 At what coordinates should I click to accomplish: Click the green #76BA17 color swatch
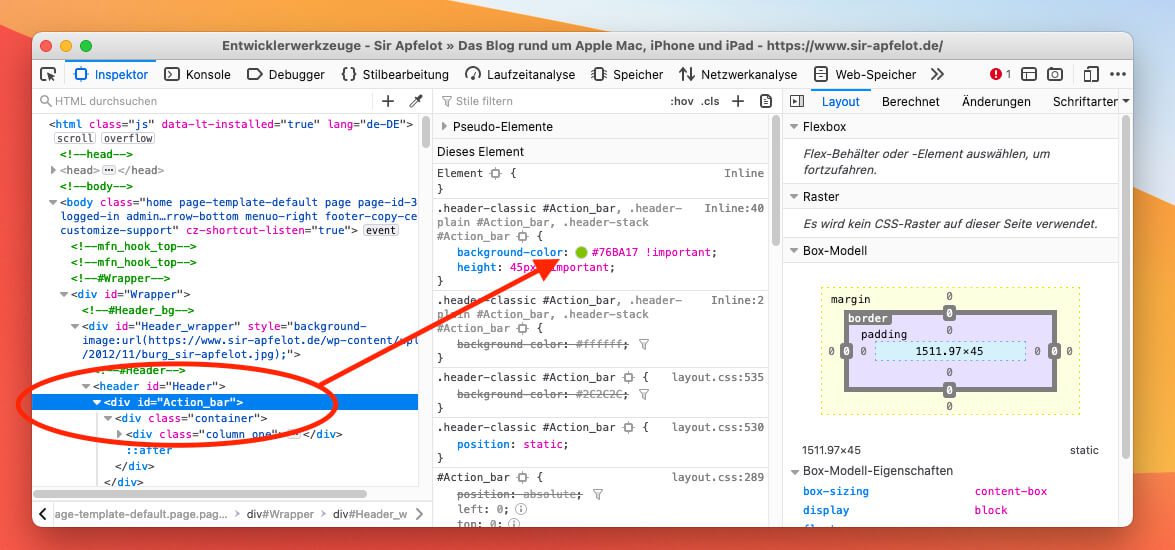(581, 253)
